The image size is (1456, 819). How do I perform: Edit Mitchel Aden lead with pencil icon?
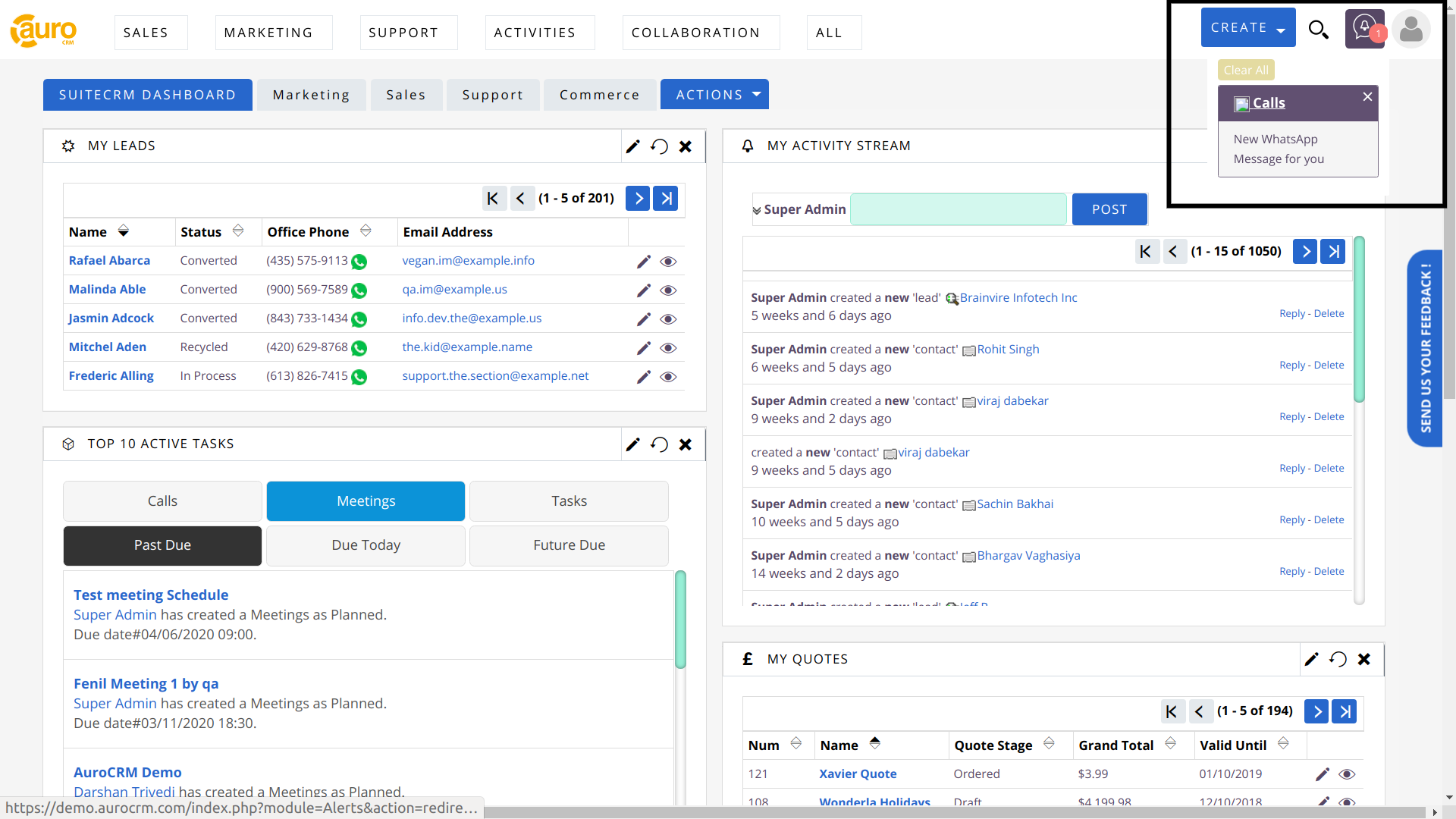tap(644, 348)
